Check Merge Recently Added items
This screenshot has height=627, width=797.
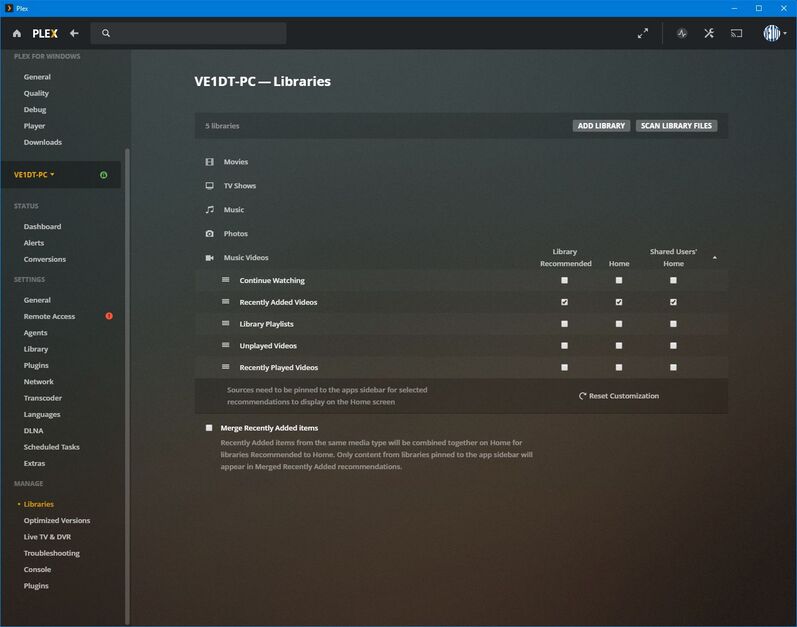209,428
